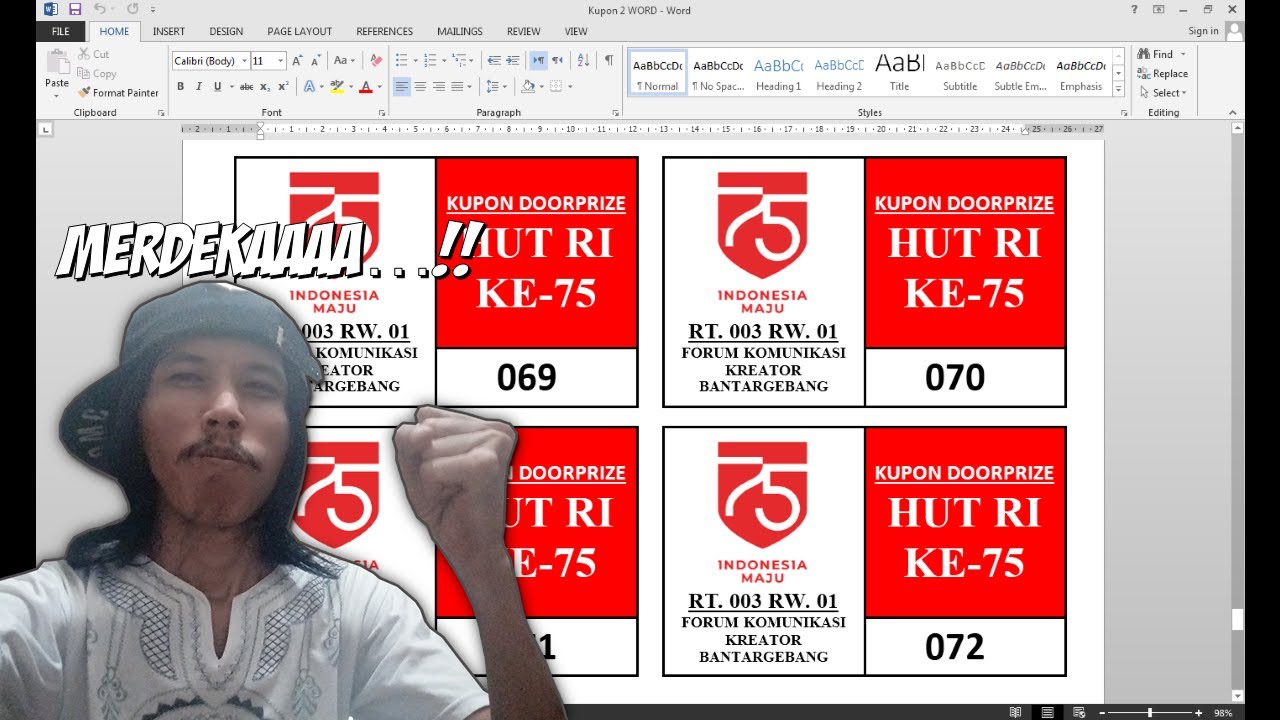Align text to the right
1280x720 pixels.
[439, 87]
